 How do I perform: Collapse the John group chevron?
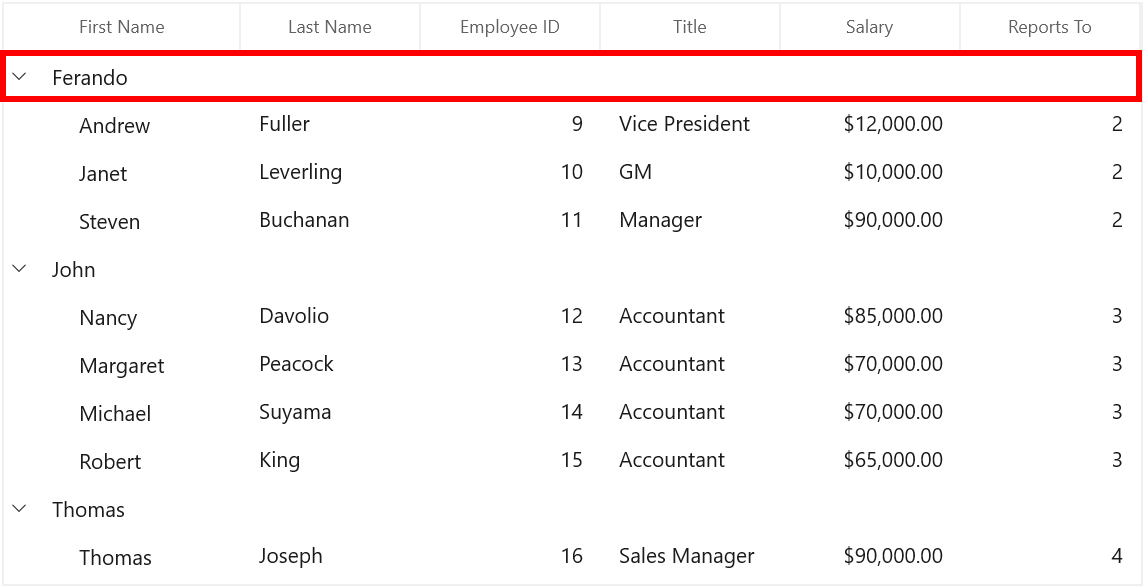pyautogui.click(x=20, y=269)
